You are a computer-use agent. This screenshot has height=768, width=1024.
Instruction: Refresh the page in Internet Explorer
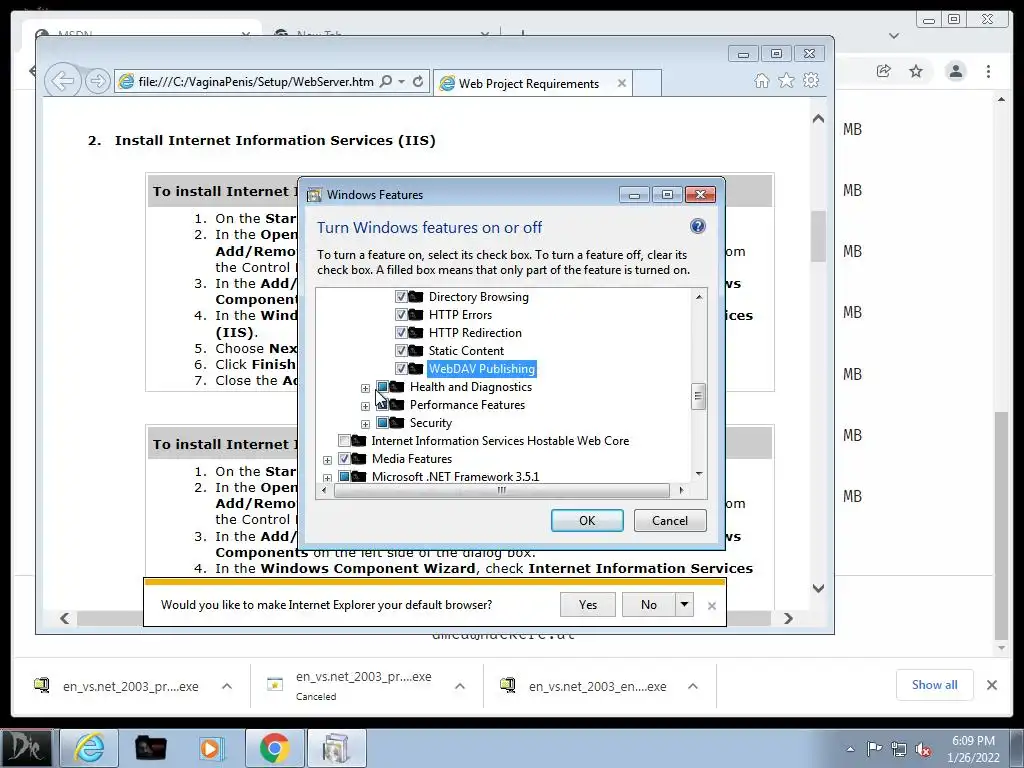pyautogui.click(x=418, y=81)
